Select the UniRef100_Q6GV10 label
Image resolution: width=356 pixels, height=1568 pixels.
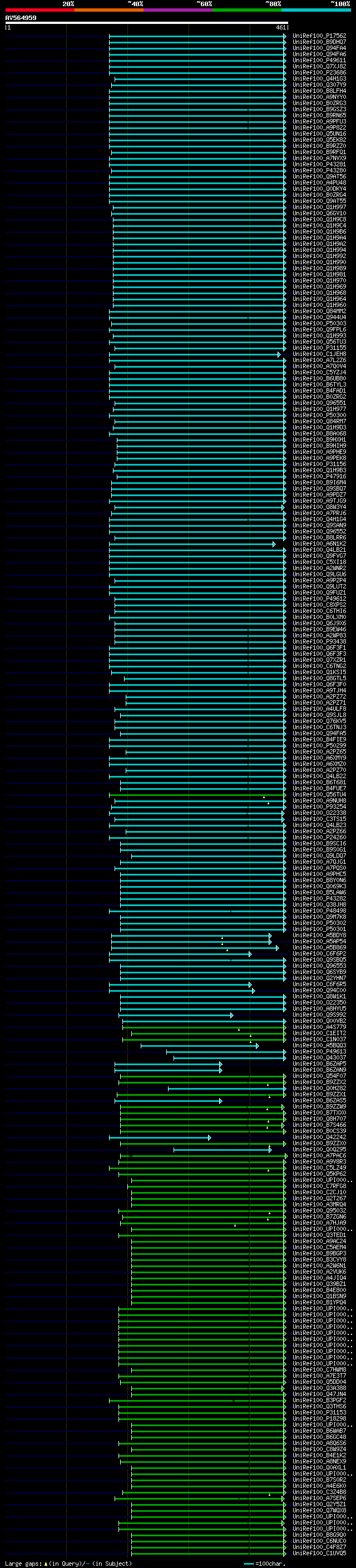(319, 214)
